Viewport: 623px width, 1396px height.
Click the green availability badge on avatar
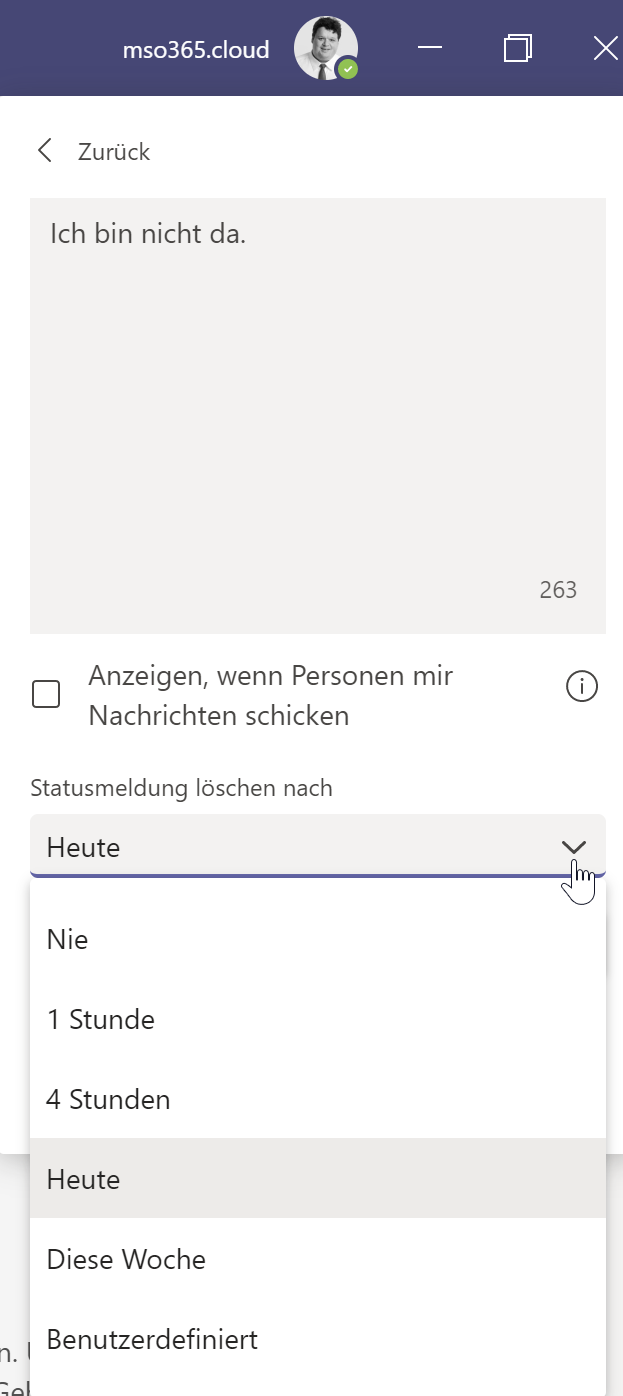pos(347,69)
